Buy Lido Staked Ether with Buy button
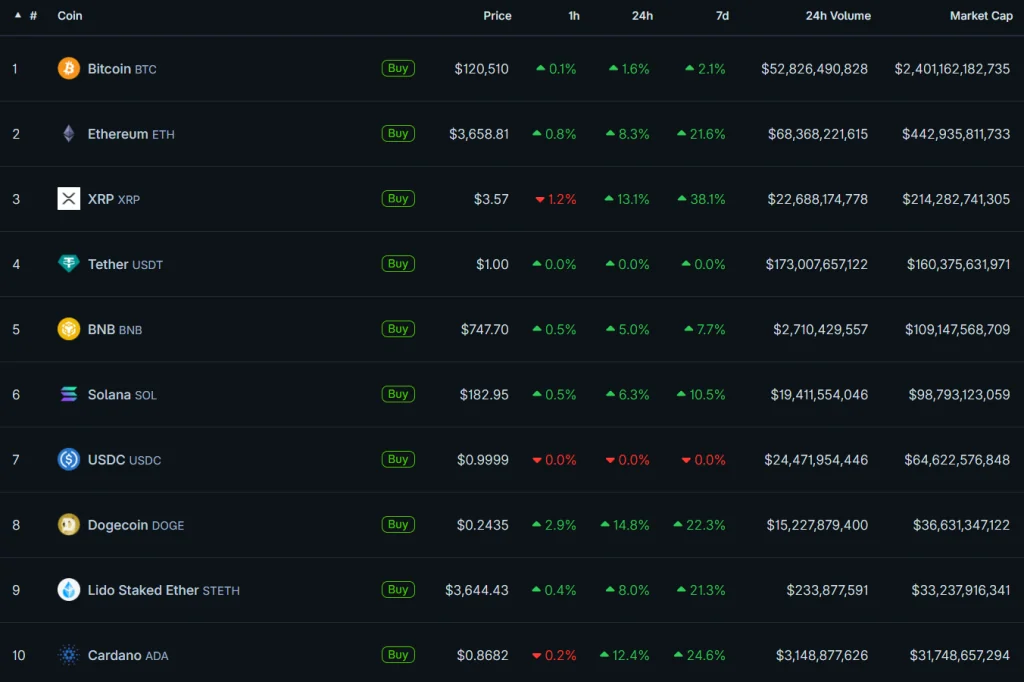This screenshot has height=682, width=1024. [x=398, y=589]
